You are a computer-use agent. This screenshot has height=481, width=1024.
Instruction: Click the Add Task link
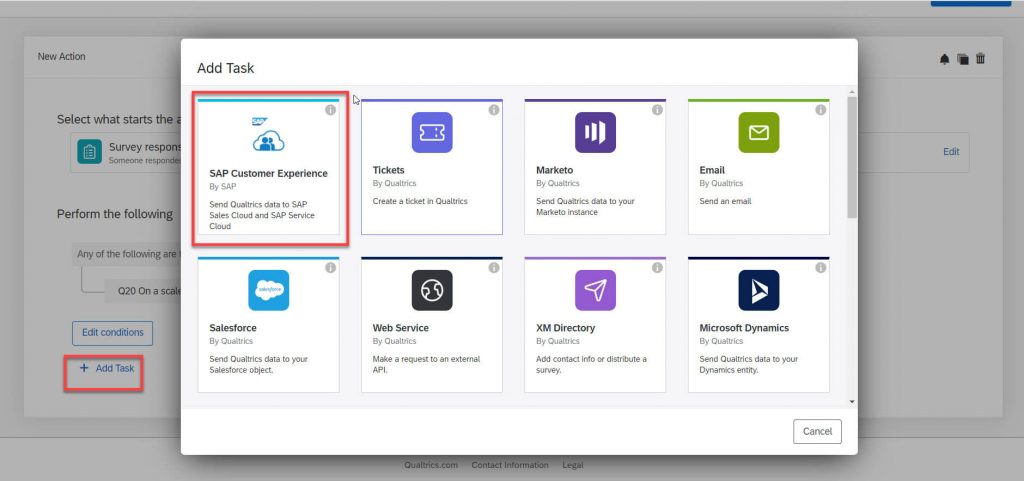click(x=107, y=368)
